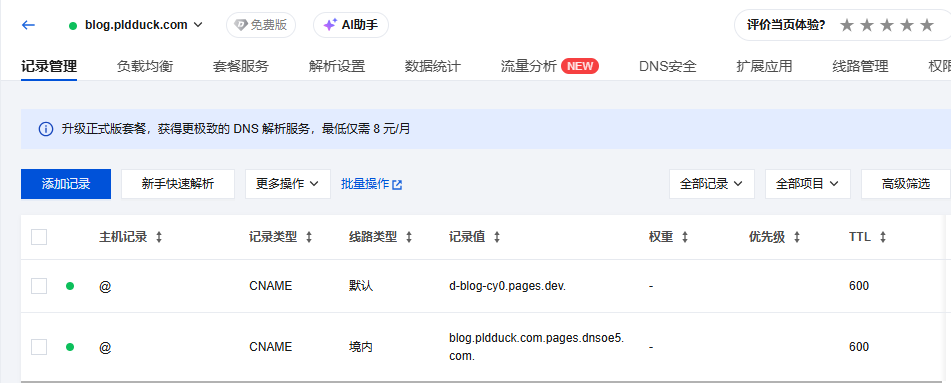This screenshot has height=383, width=951.
Task: Click the 免费版 plan badge
Action: 261,25
